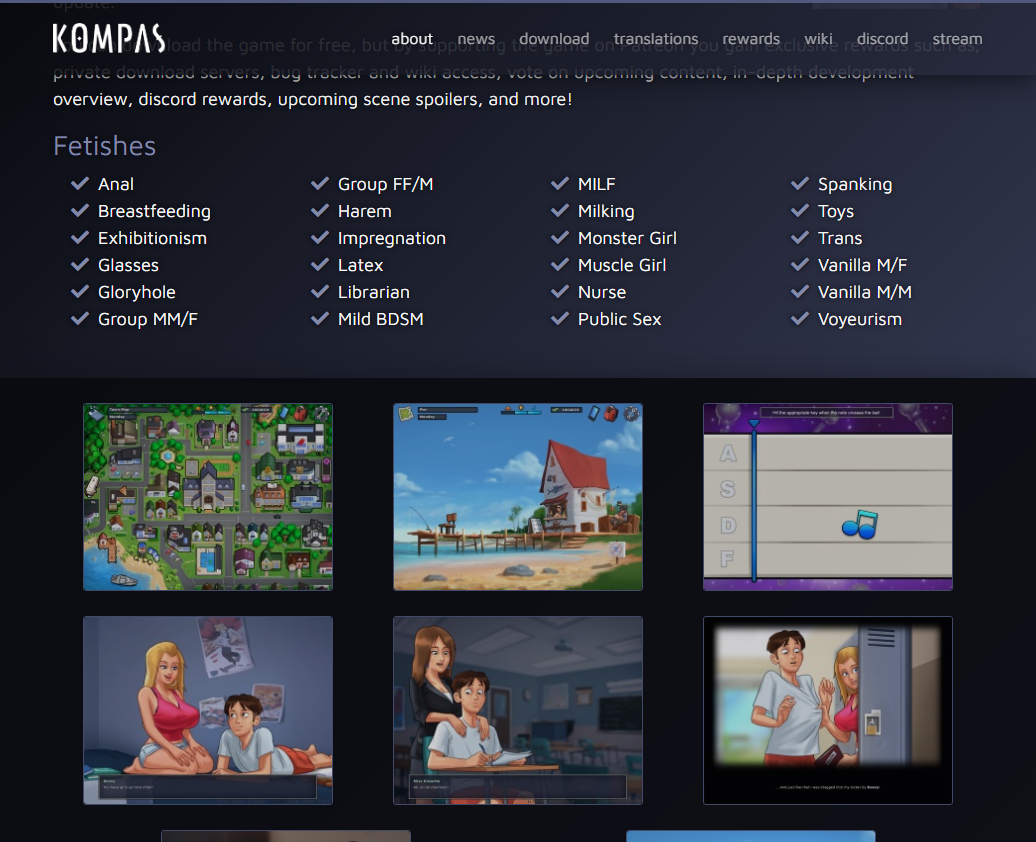Click the Monster Girl list item
The width and height of the screenshot is (1036, 842).
627,238
